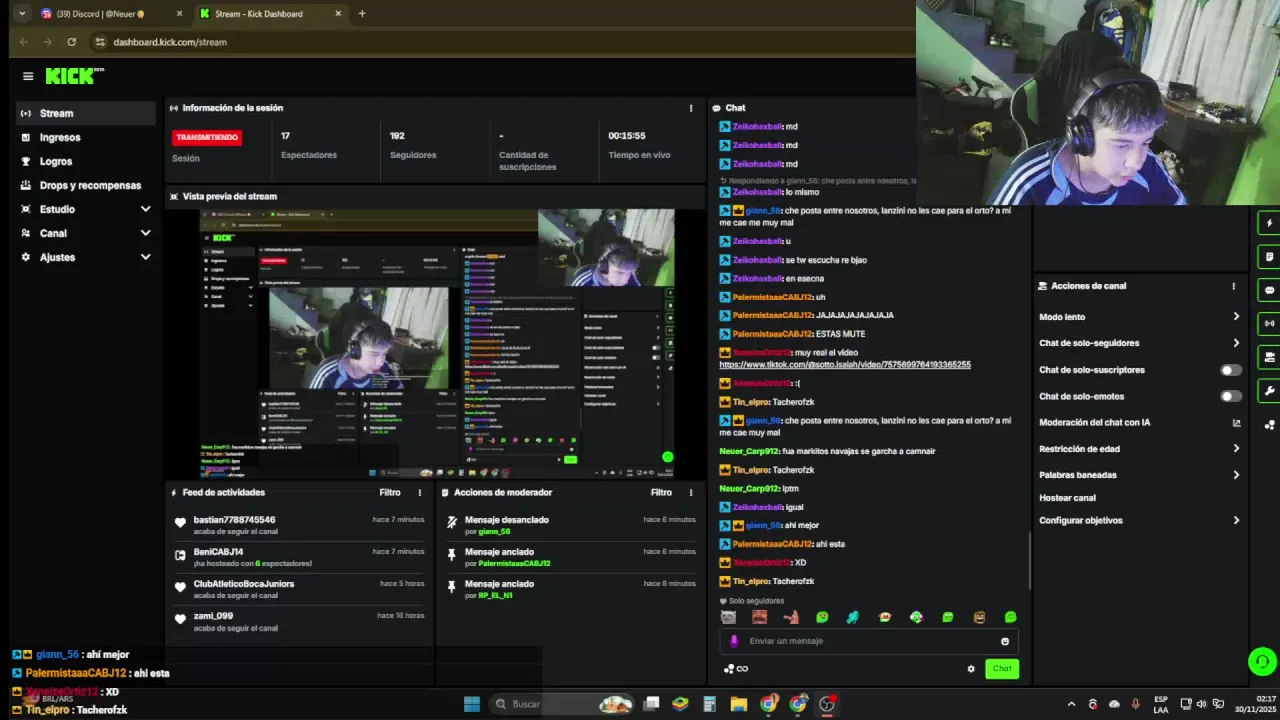Viewport: 1280px width, 720px height.
Task: Open OBS Studio from the taskbar
Action: tap(827, 704)
